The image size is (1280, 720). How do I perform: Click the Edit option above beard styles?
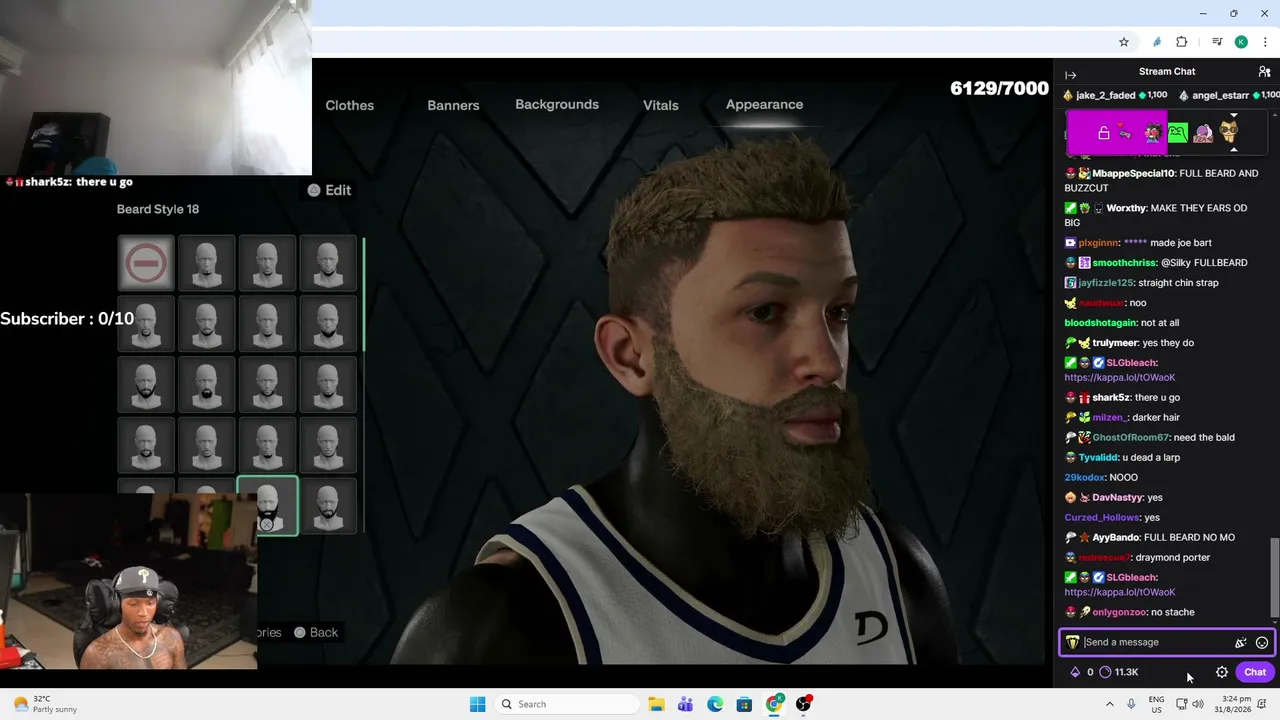coord(330,190)
